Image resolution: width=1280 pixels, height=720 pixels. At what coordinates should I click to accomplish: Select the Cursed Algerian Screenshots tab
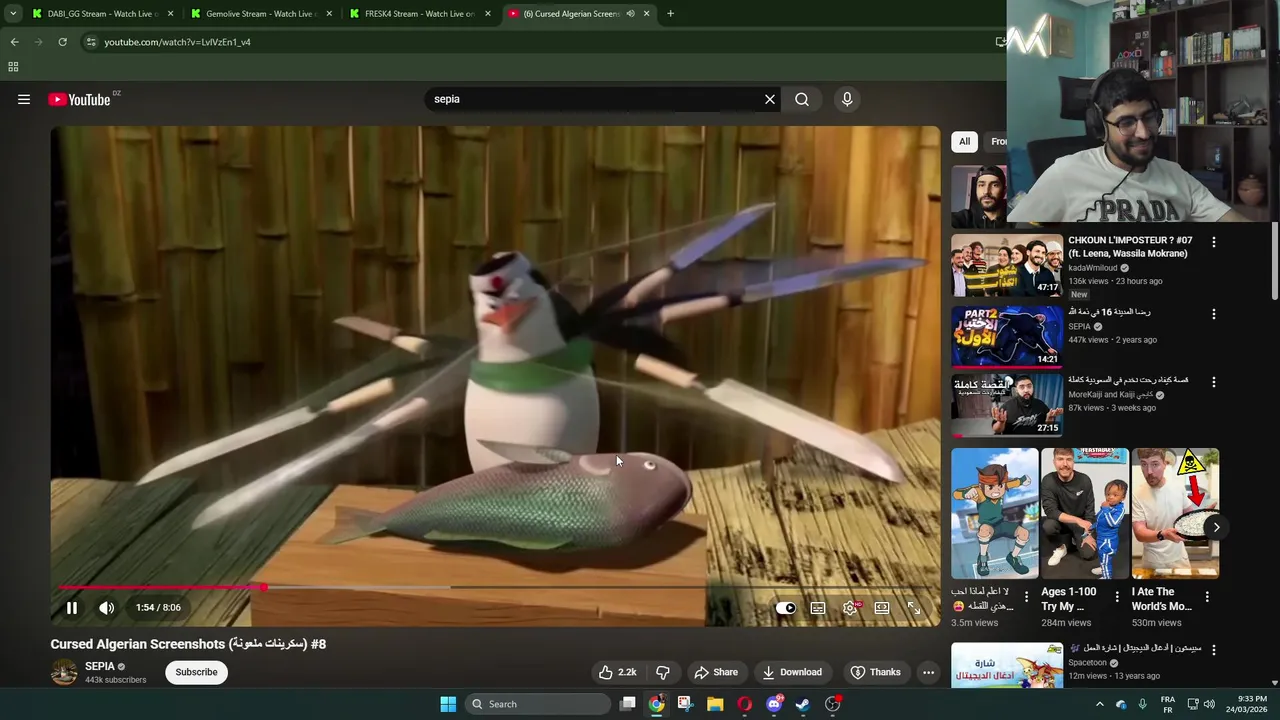tap(570, 14)
